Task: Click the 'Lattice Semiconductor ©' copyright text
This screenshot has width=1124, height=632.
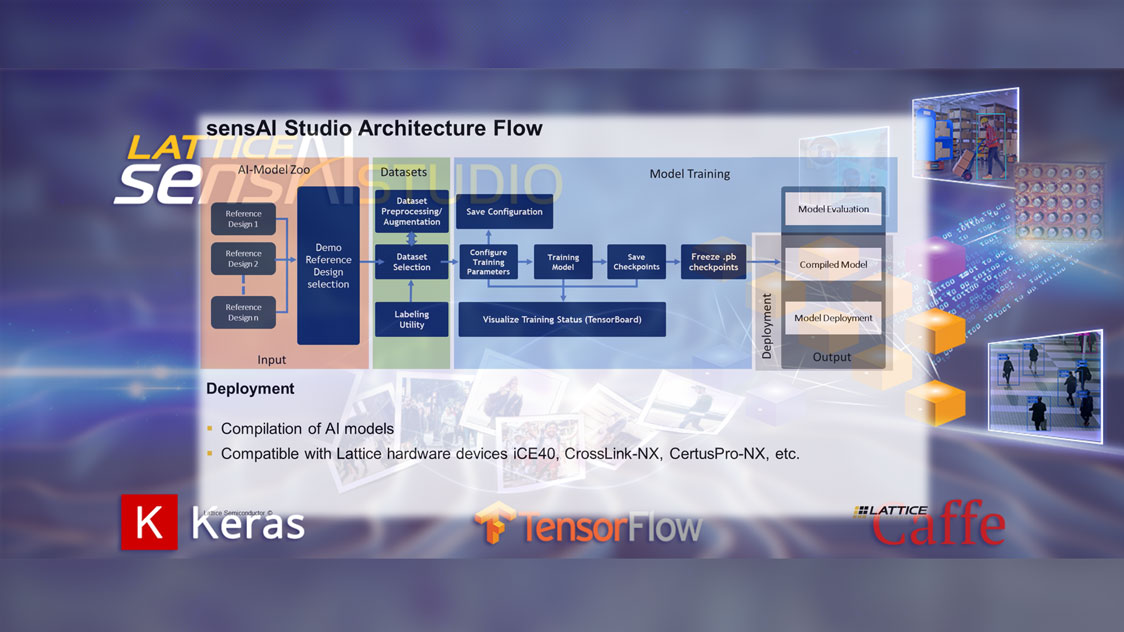Action: coord(238,513)
